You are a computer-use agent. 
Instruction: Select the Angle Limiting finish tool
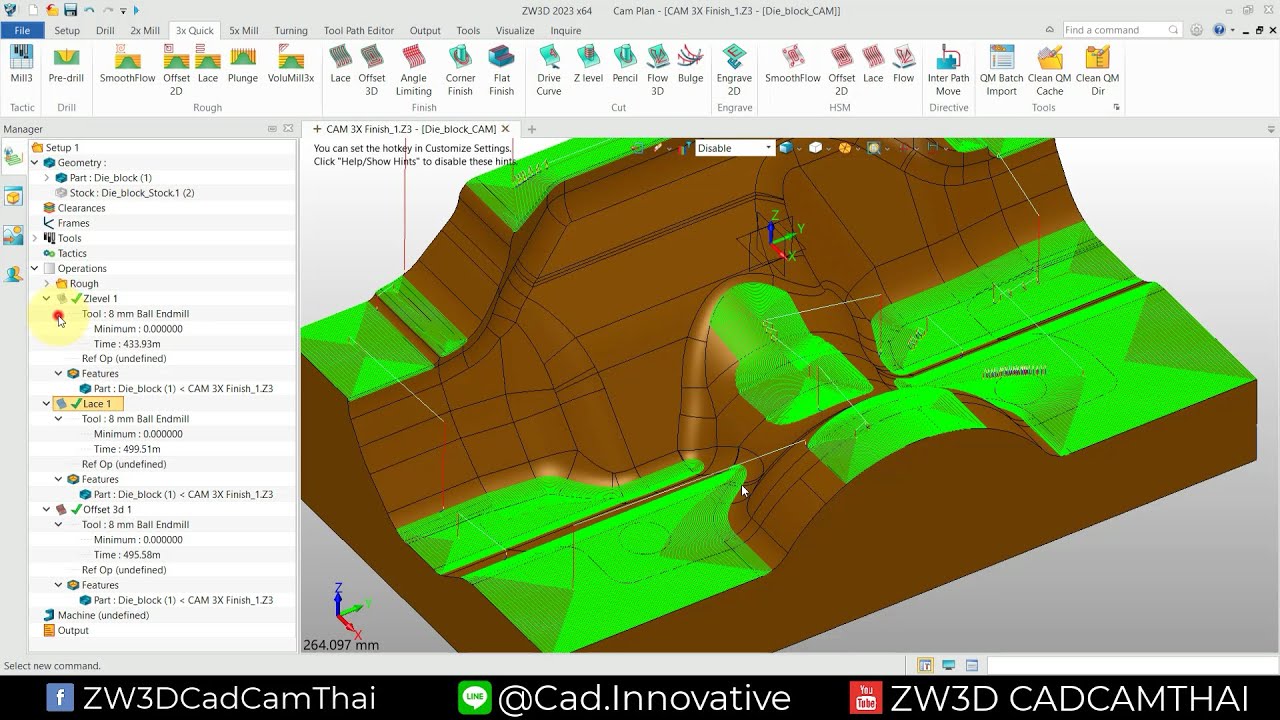coord(414,70)
